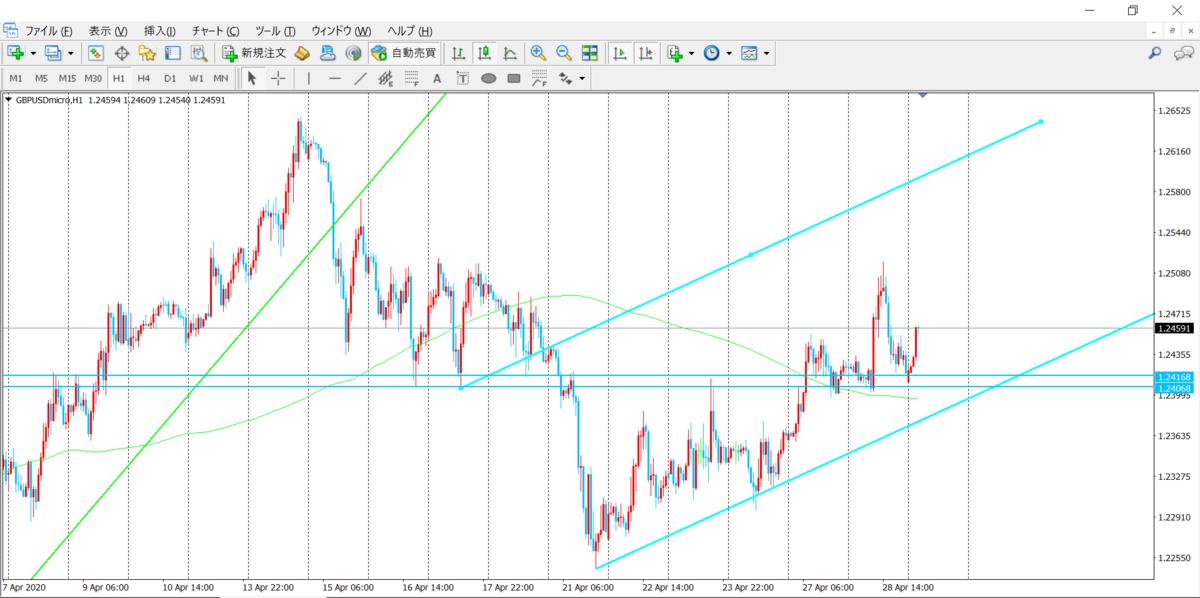1200x598 pixels.
Task: Choose the trendline drawing tool
Action: point(360,78)
